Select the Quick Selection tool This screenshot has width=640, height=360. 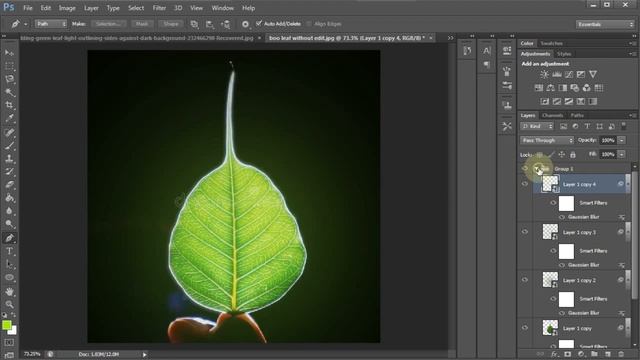click(x=9, y=92)
